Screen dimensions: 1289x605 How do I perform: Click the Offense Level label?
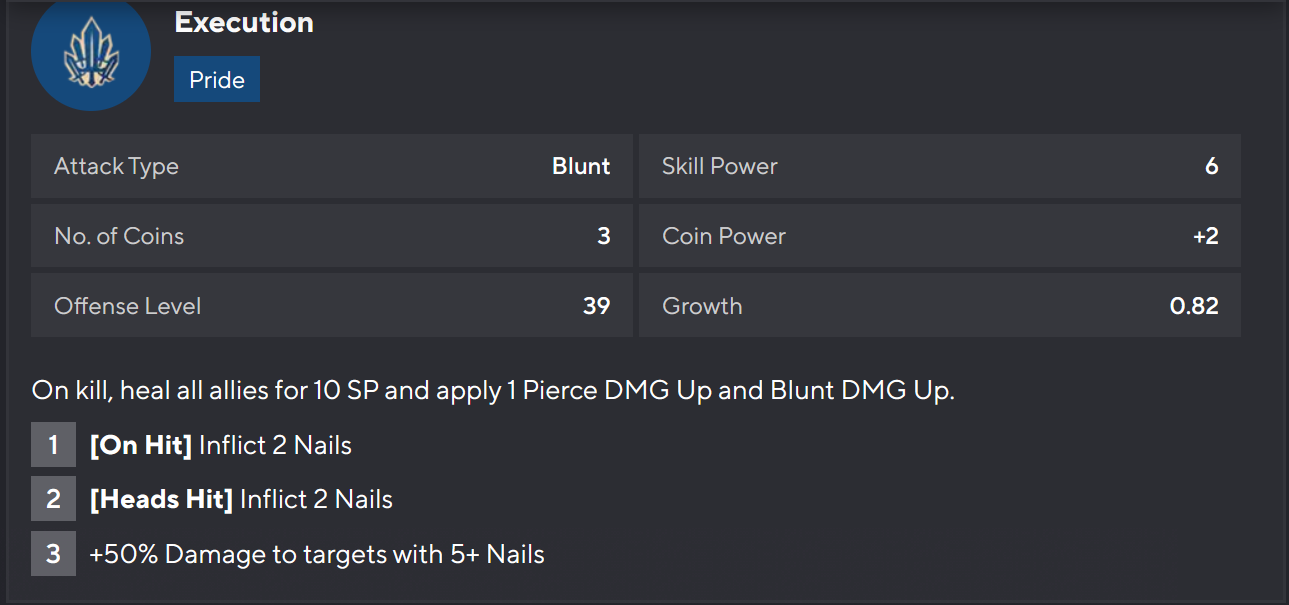127,306
